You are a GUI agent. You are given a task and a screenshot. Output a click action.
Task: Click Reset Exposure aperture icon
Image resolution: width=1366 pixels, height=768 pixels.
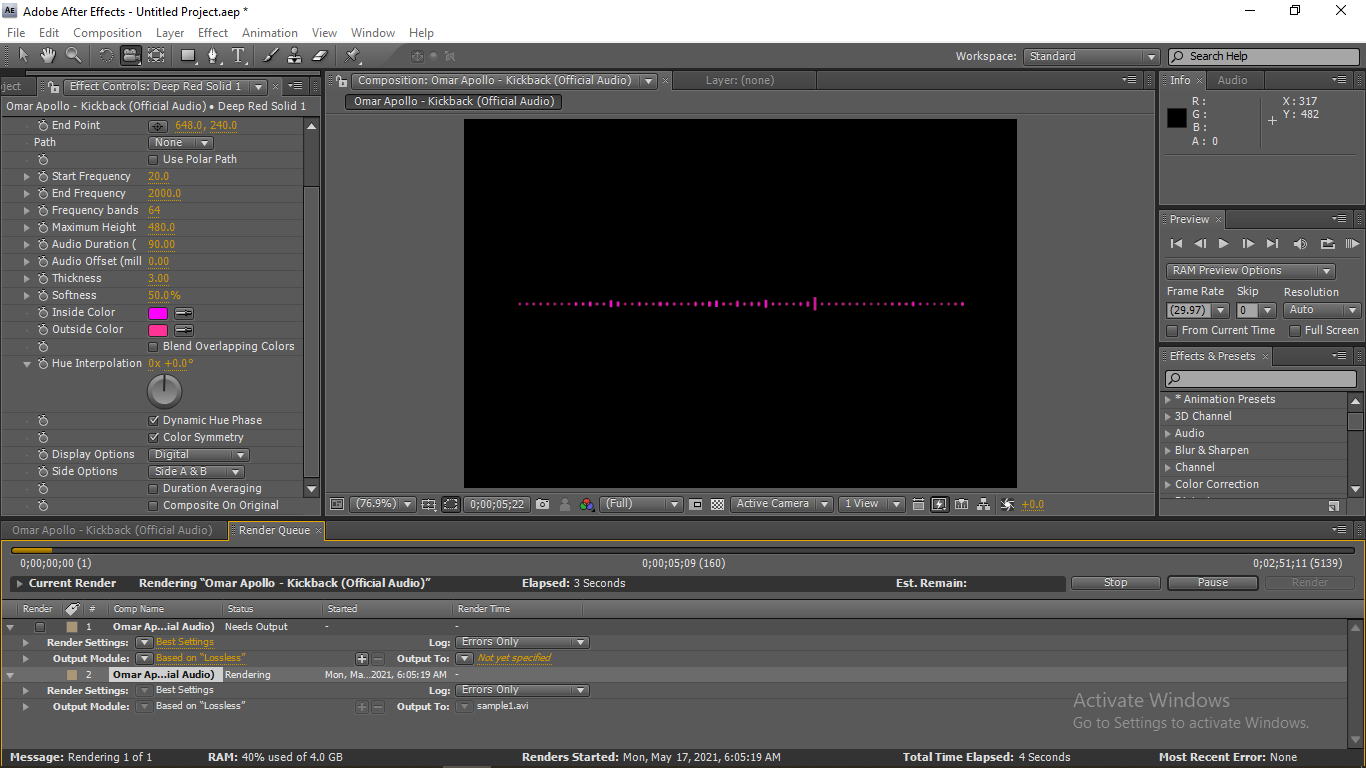pos(1007,505)
